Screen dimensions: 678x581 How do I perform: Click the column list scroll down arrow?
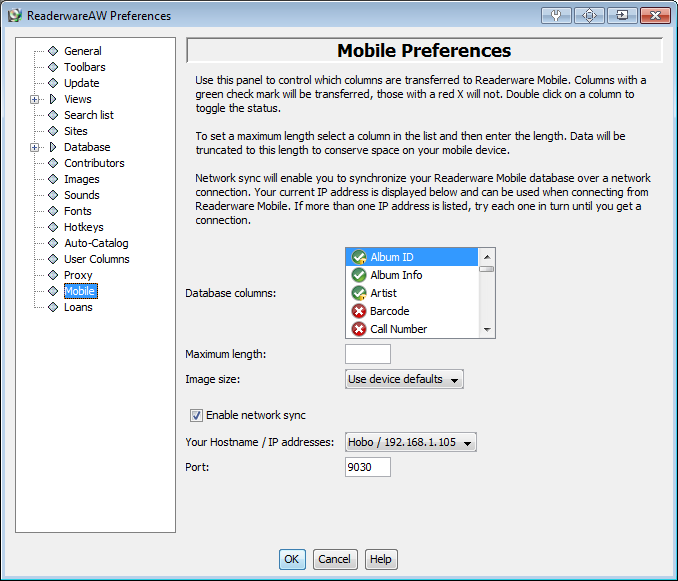pos(487,329)
